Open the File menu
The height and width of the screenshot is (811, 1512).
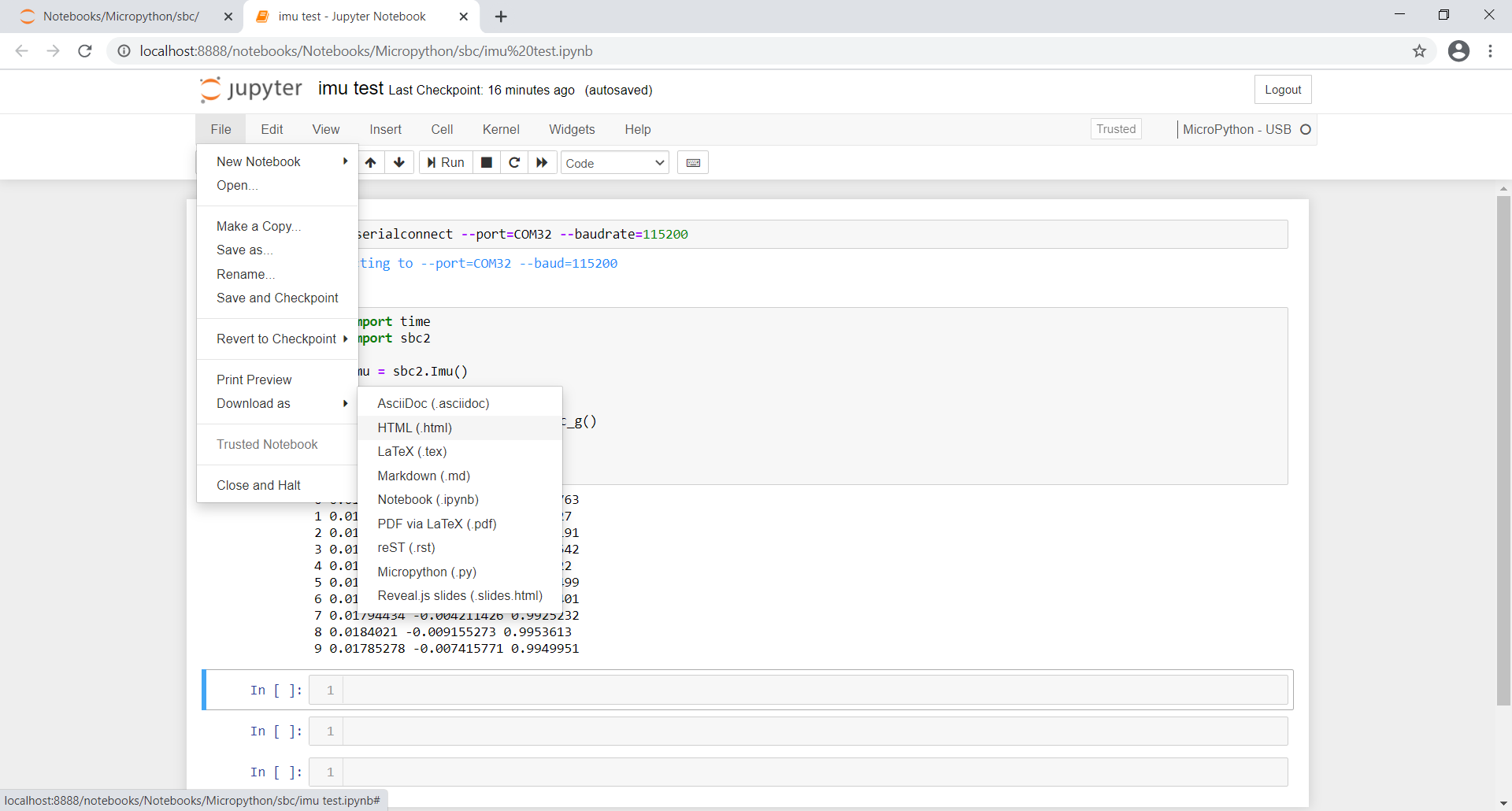coord(220,129)
